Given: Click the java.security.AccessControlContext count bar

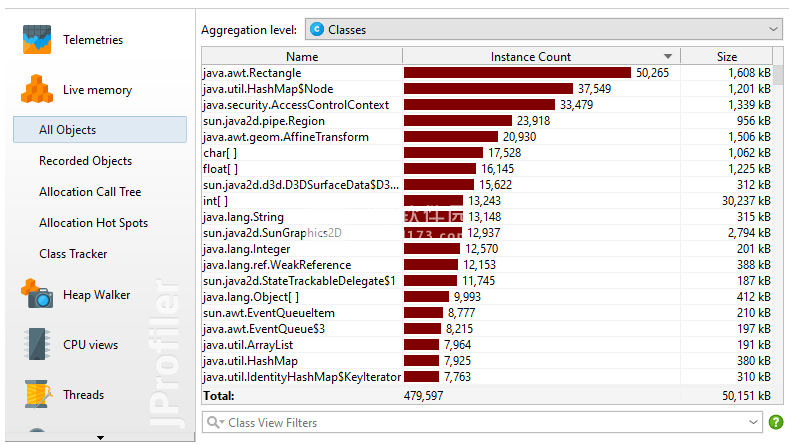Looking at the screenshot, I should point(479,105).
